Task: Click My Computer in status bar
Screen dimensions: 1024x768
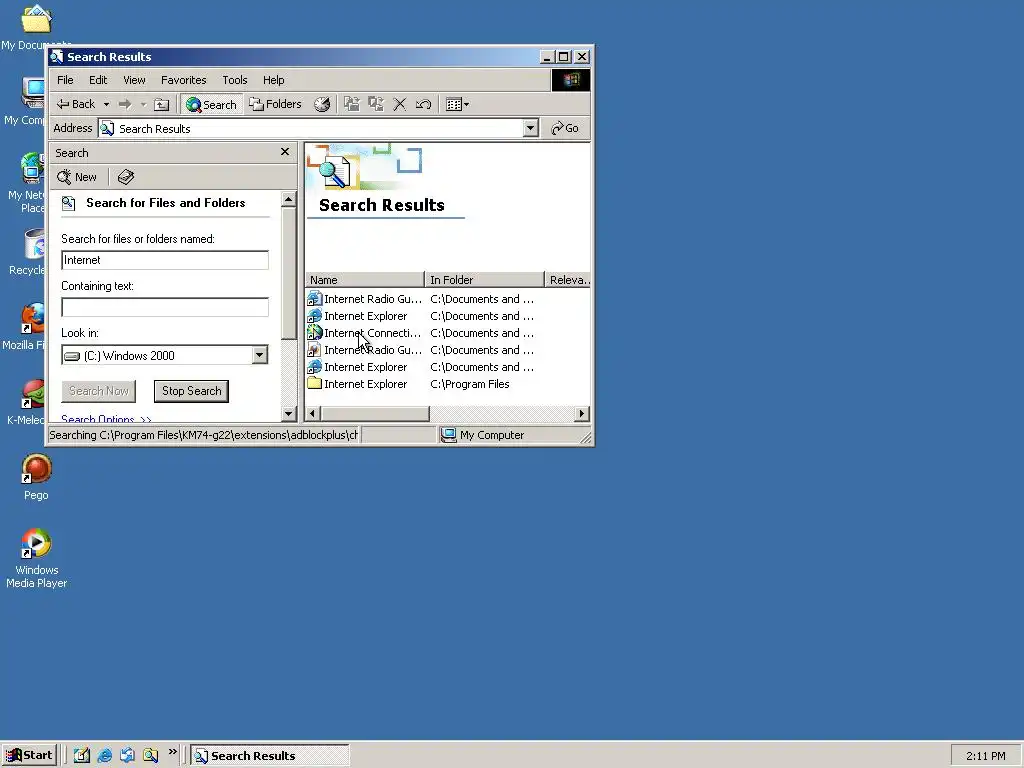Action: point(483,435)
